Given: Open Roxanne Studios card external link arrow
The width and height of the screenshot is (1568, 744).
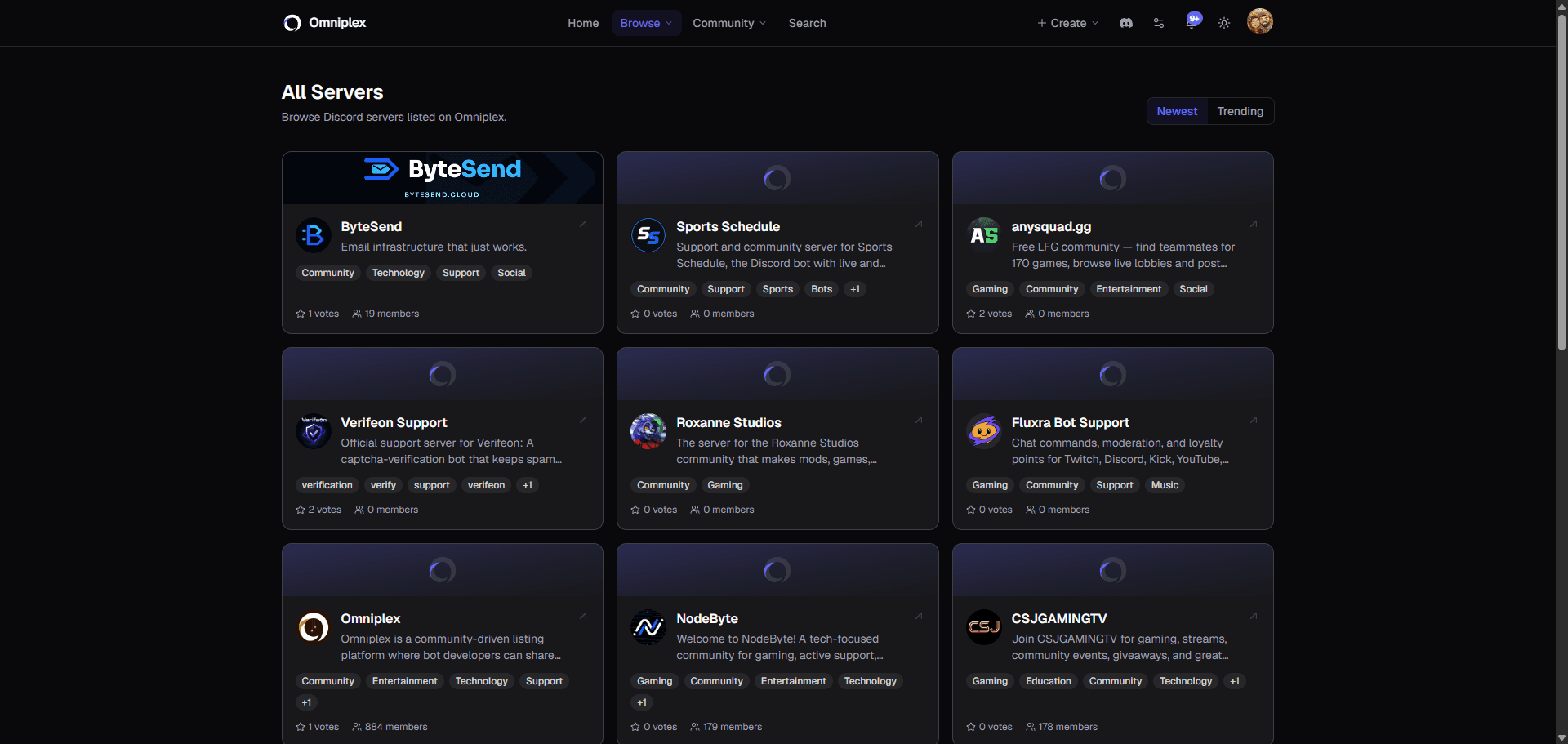Looking at the screenshot, I should (x=919, y=420).
